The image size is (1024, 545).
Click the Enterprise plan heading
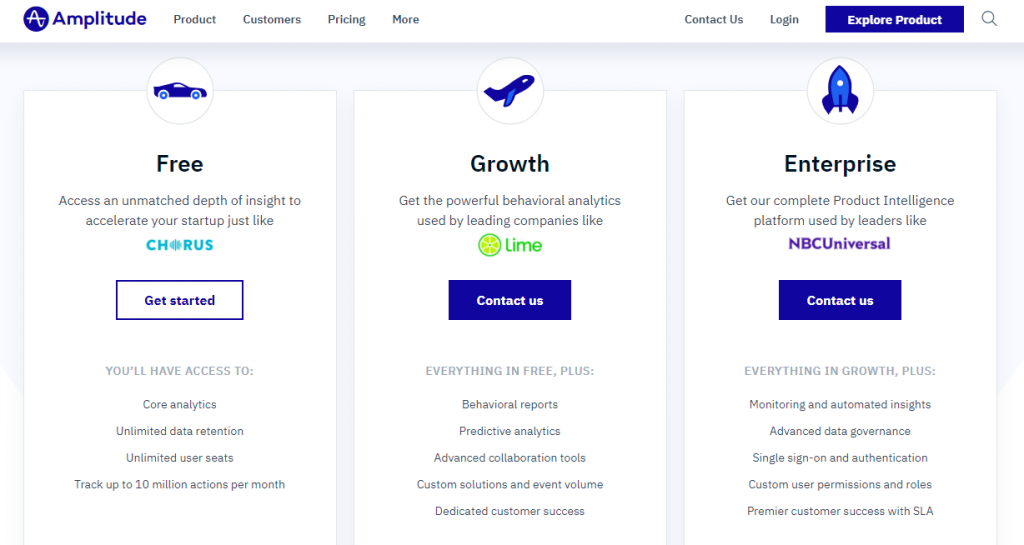[840, 164]
